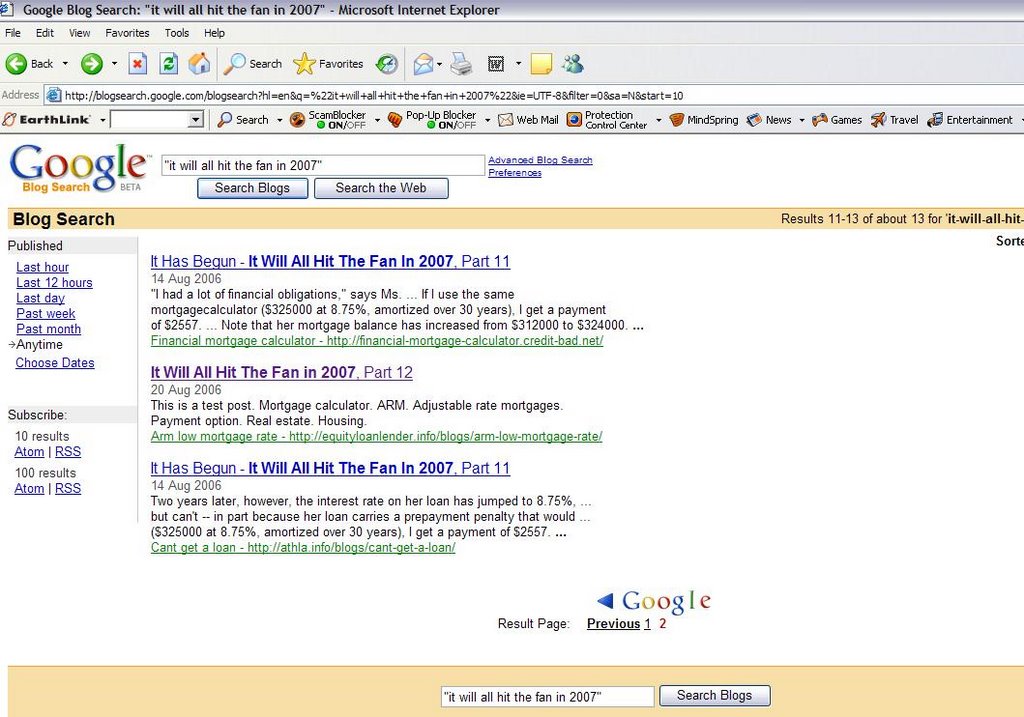1024x717 pixels.
Task: Open the ScamBlocker dropdown arrow
Action: pyautogui.click(x=377, y=120)
